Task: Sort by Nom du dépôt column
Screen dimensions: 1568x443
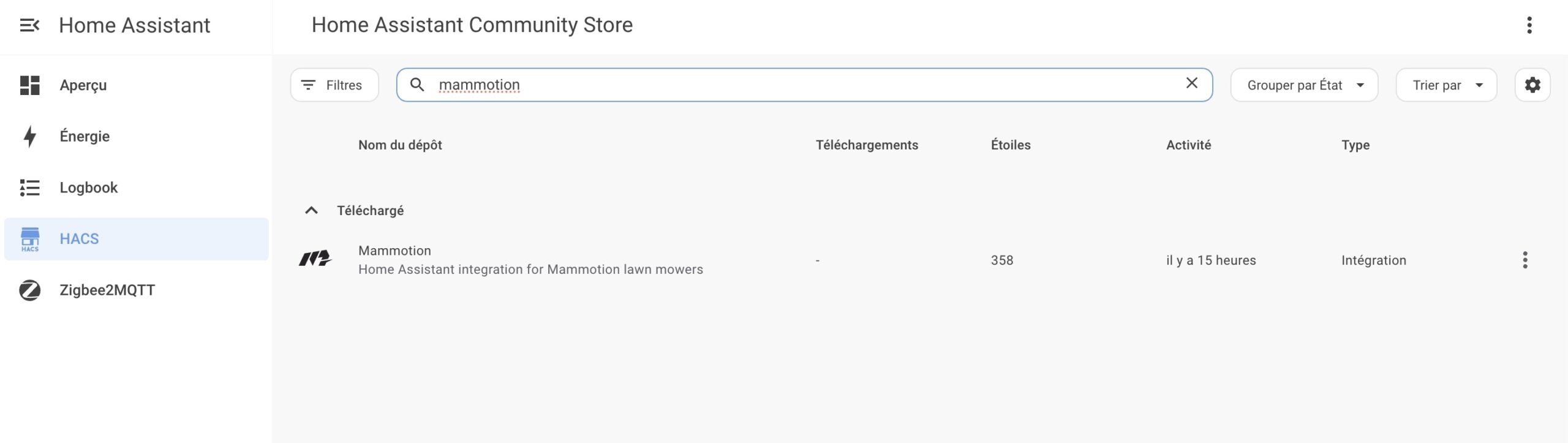Action: coord(400,145)
